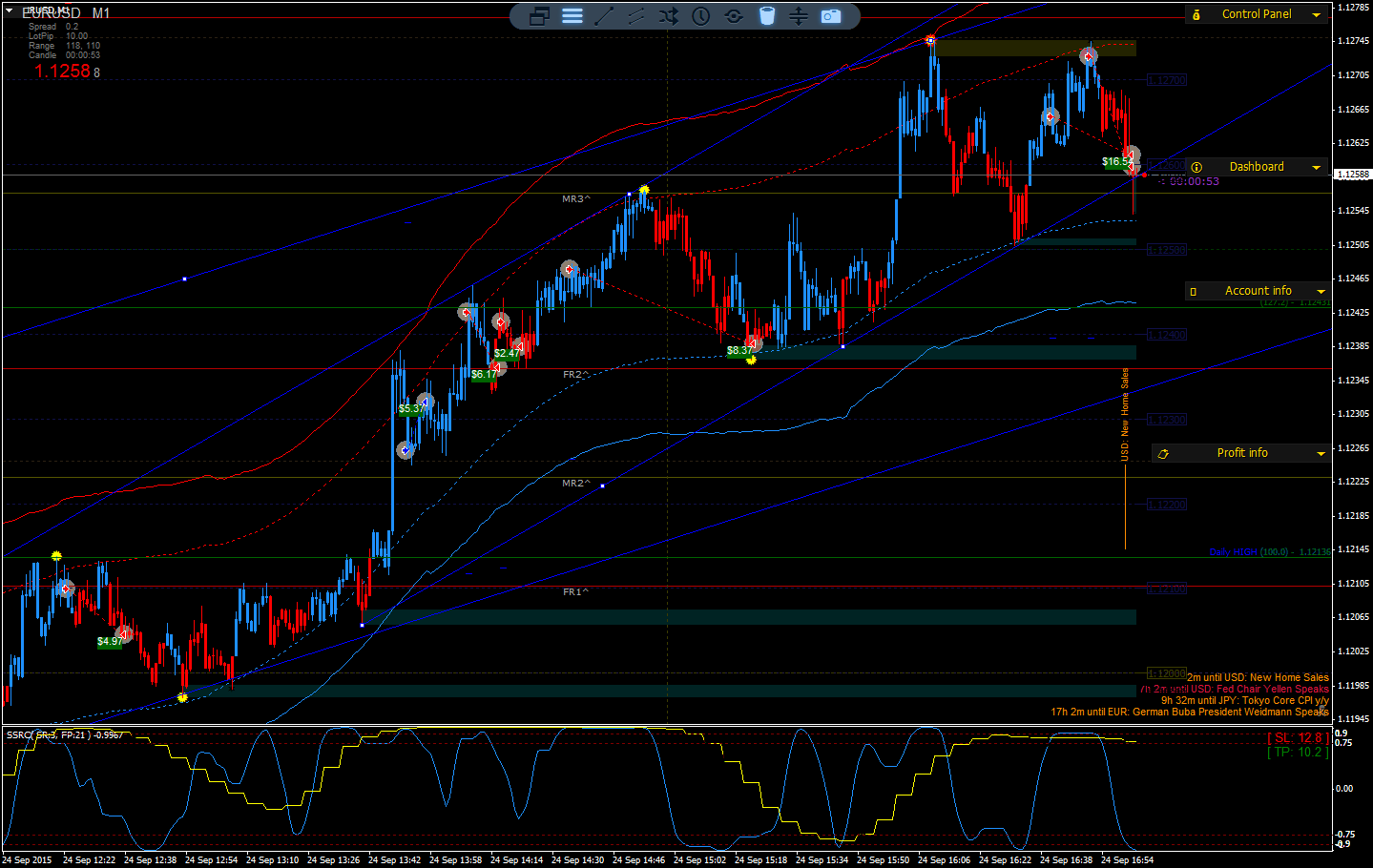
Task: Click the info icon on Dashboard bar
Action: (1196, 167)
